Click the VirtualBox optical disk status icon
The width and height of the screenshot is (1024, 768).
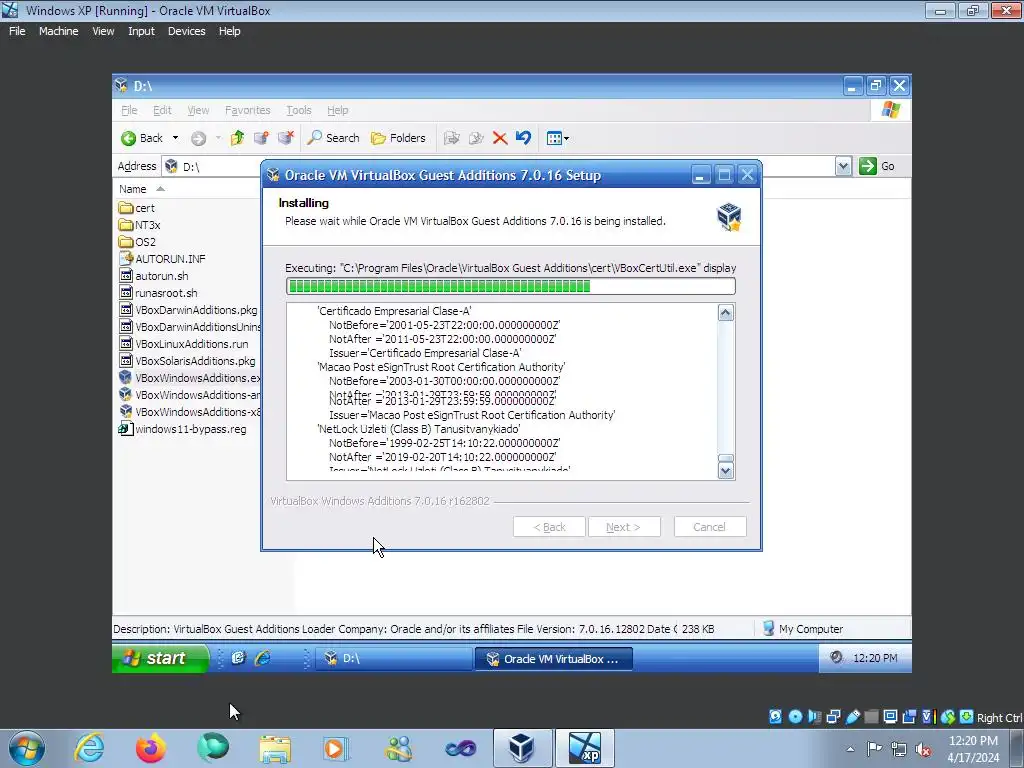[x=795, y=717]
